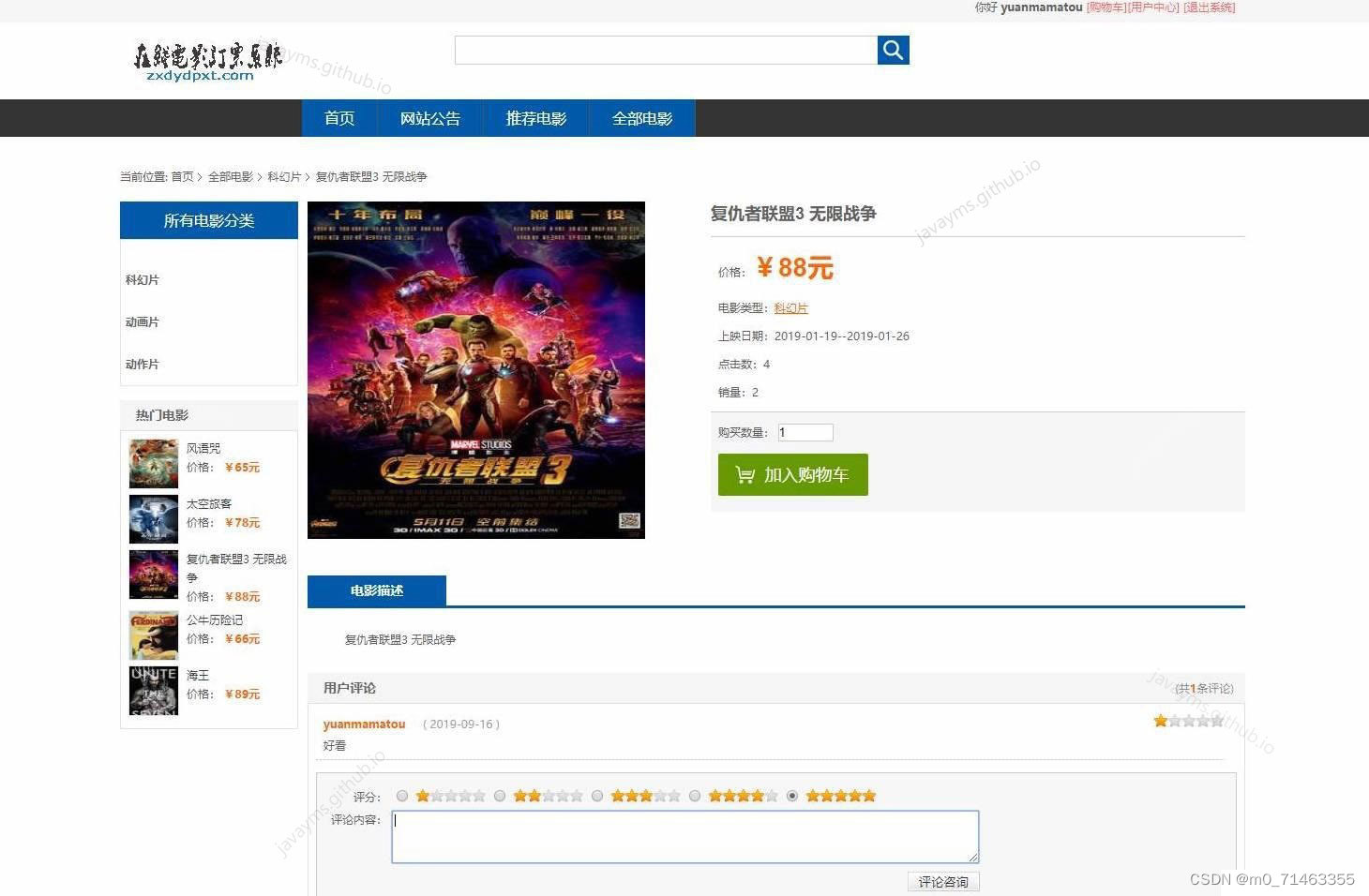Viewport: 1369px width, 896px height.
Task: Click the yuanmamatou commenter name
Action: click(x=365, y=724)
